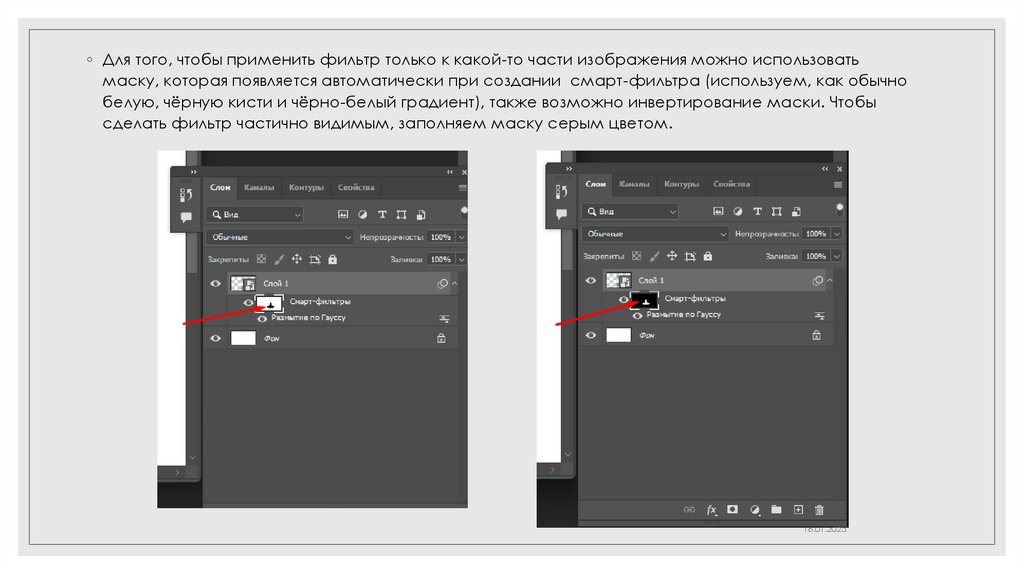1024x574 pixels.
Task: Enable pixel layer filter in left Layers panel
Action: click(343, 214)
